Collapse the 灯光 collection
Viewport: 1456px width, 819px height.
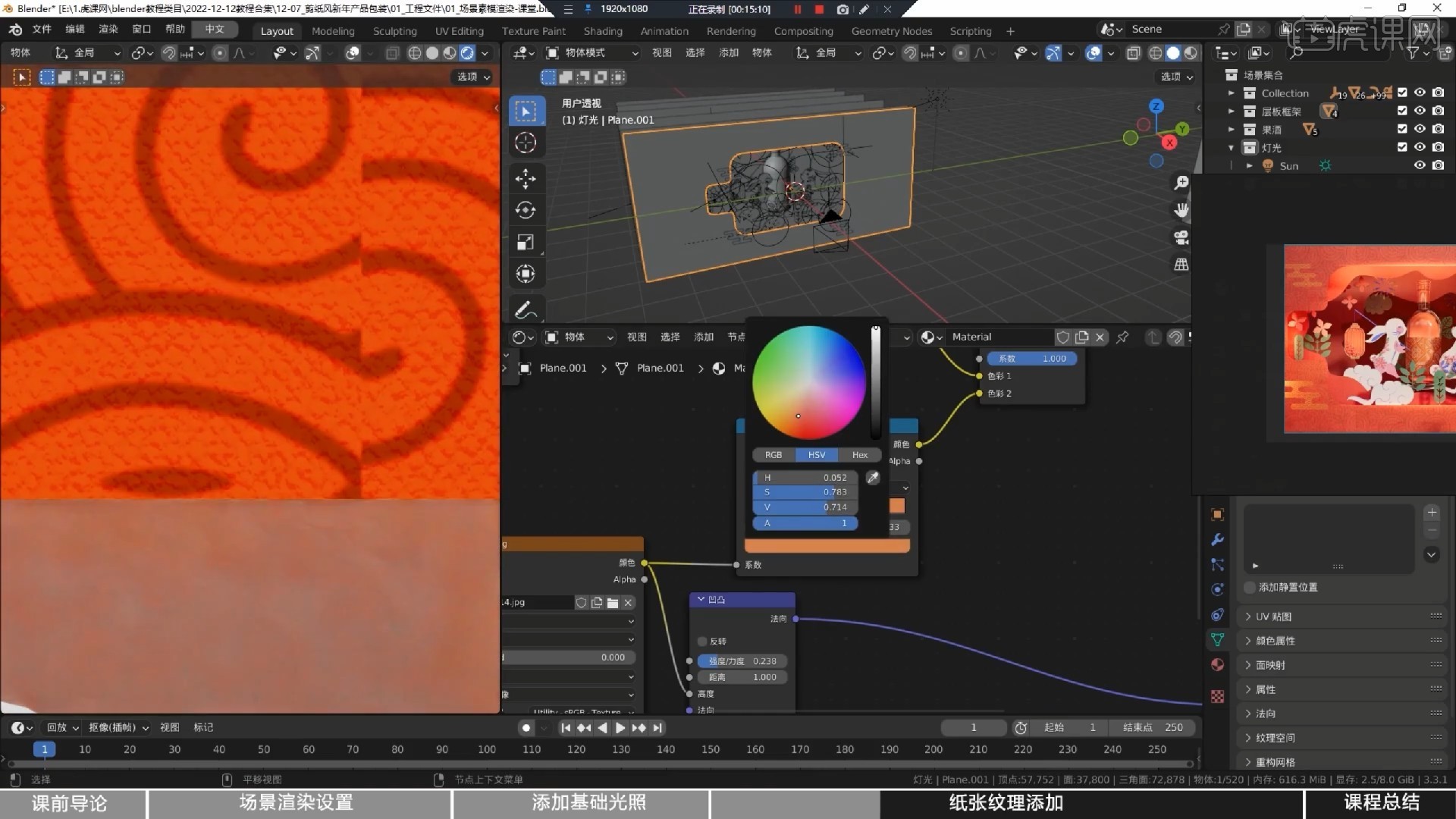point(1232,148)
